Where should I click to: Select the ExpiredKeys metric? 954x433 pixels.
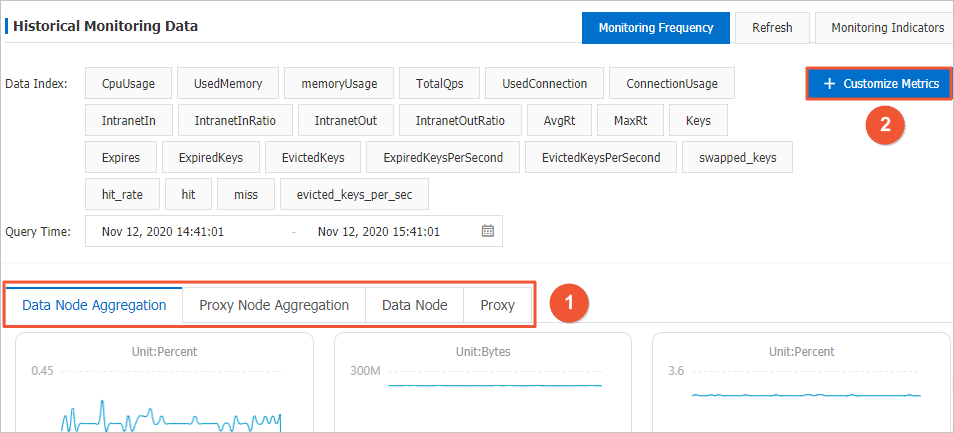tap(211, 158)
